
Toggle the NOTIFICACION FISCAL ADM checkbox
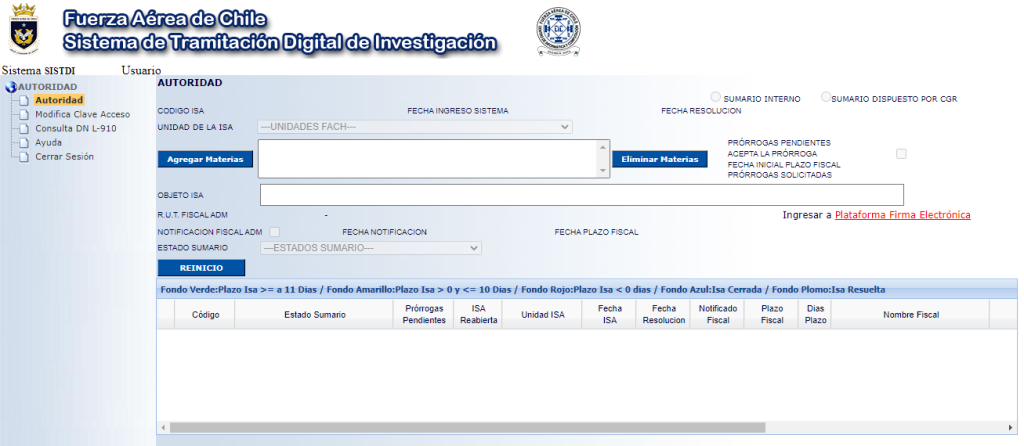(x=275, y=232)
